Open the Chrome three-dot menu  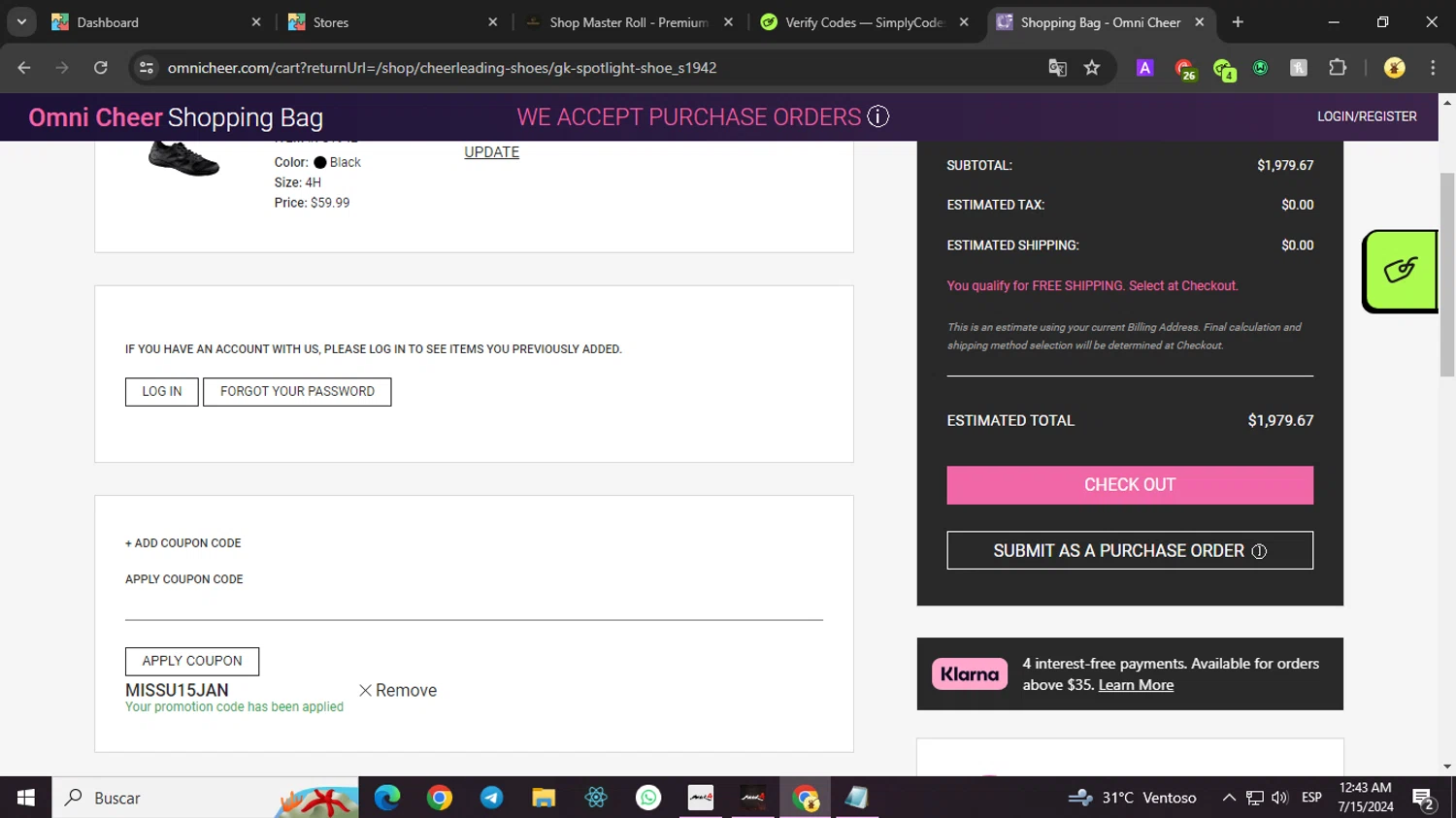[1433, 68]
